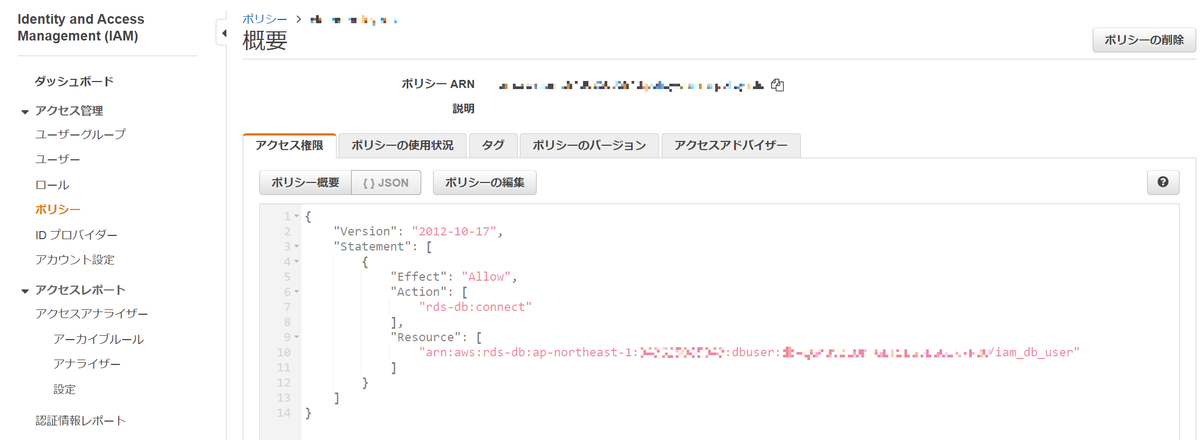Open ダッシュボード in the sidebar
1200x440 pixels.
click(x=74, y=81)
